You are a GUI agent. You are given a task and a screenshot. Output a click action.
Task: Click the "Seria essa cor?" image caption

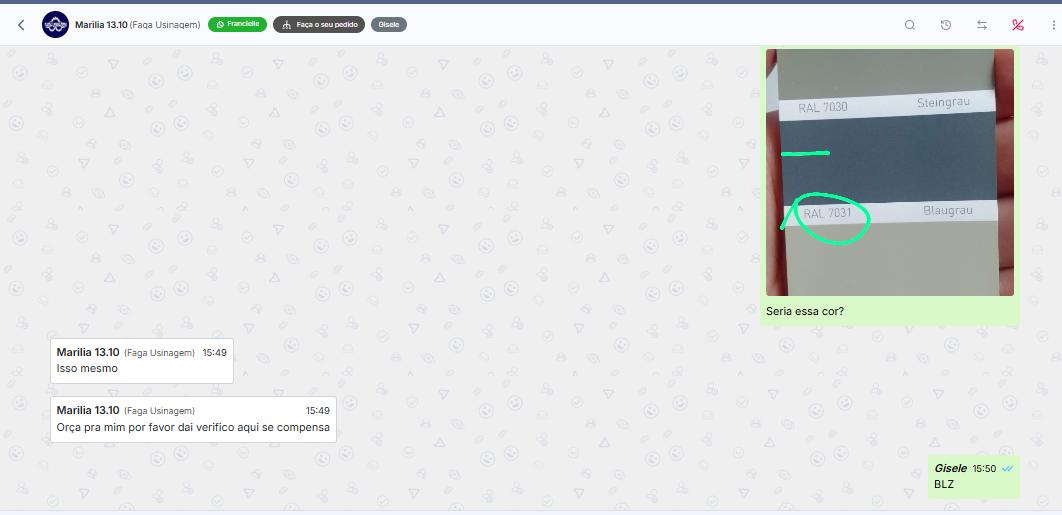click(805, 311)
